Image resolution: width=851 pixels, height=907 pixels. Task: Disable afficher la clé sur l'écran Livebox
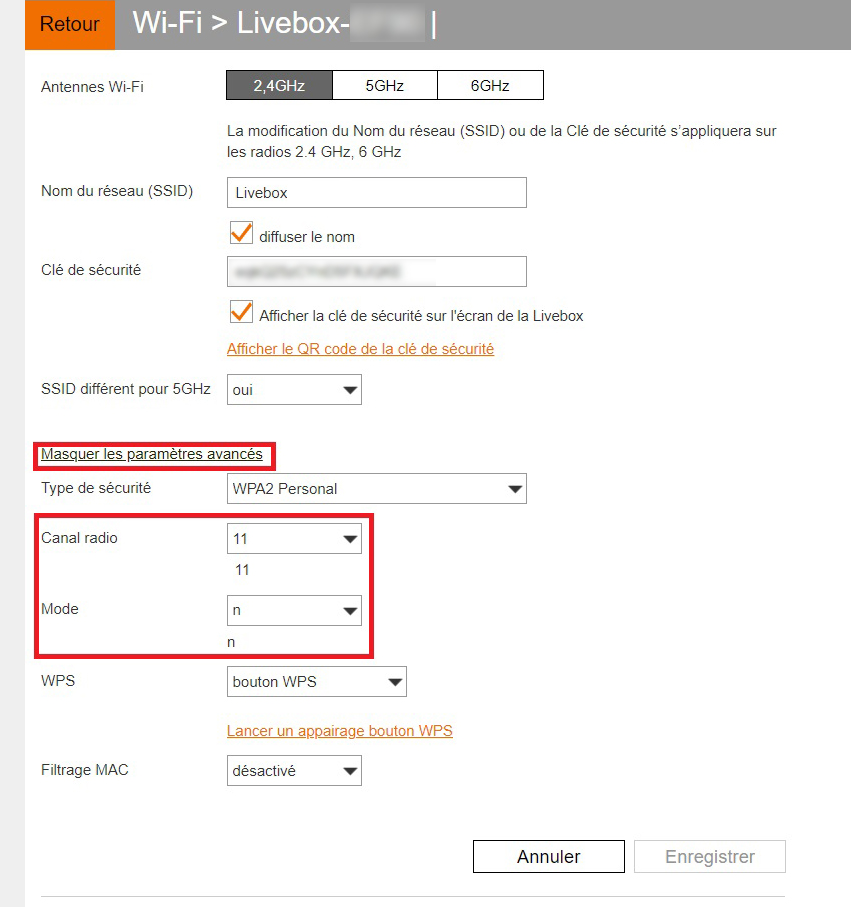pyautogui.click(x=240, y=311)
